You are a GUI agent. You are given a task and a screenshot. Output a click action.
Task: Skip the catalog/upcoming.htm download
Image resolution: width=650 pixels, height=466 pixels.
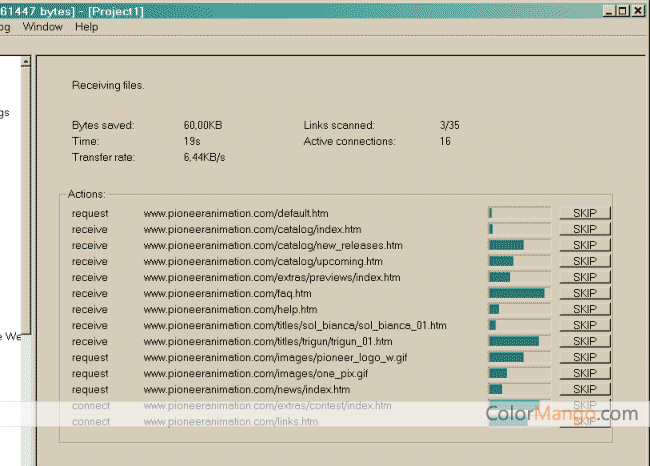click(584, 261)
